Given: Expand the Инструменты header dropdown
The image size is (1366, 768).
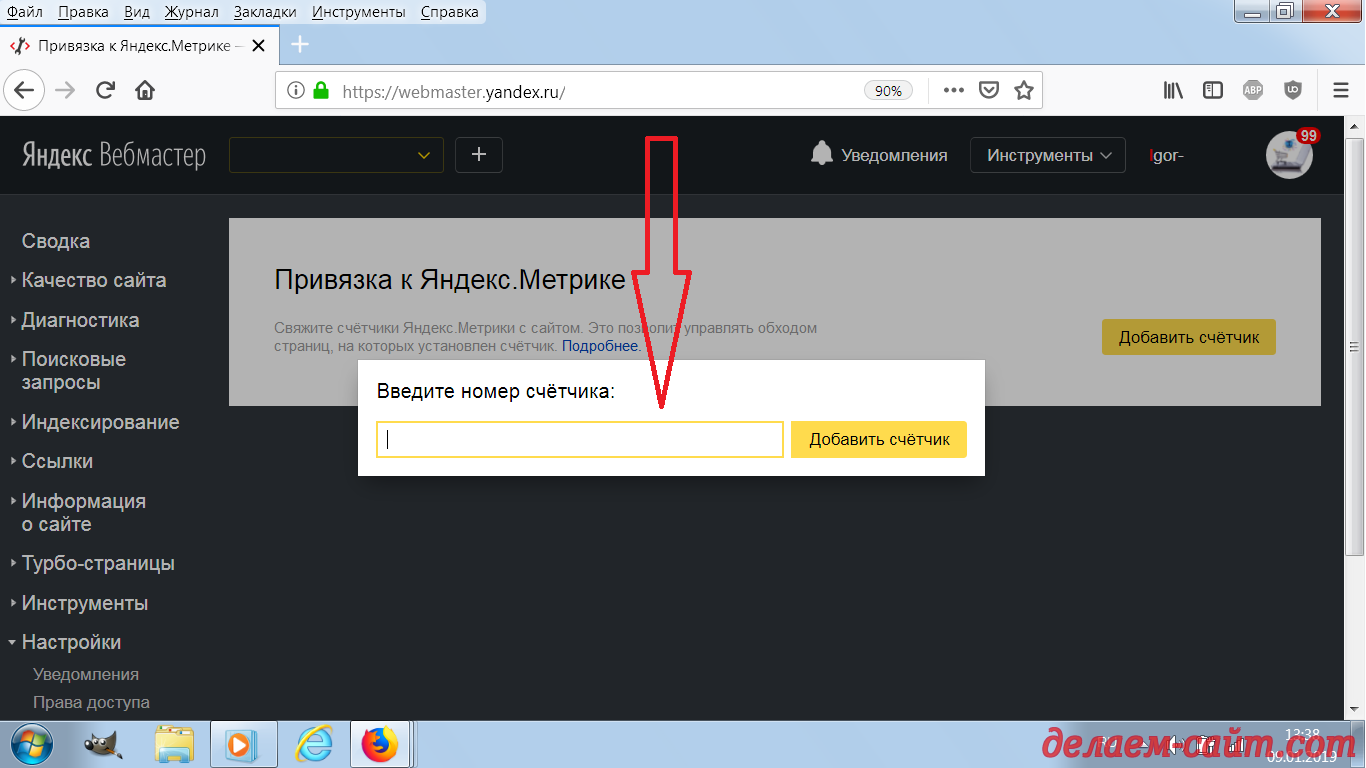Looking at the screenshot, I should [1048, 155].
